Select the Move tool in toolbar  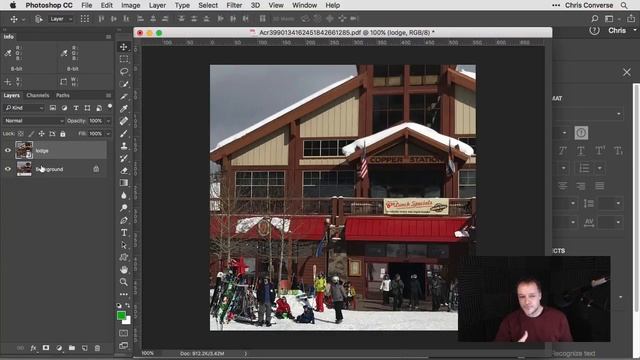(124, 47)
